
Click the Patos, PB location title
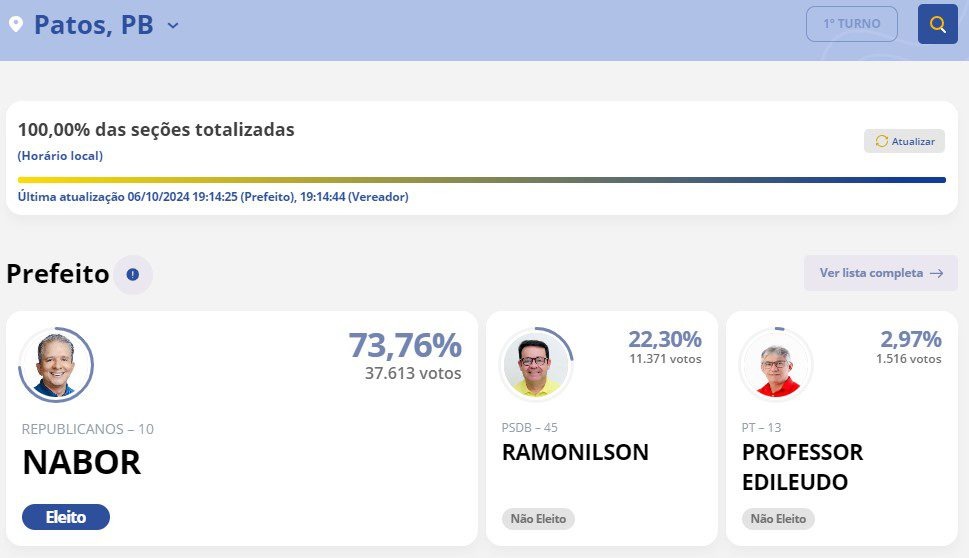(93, 25)
